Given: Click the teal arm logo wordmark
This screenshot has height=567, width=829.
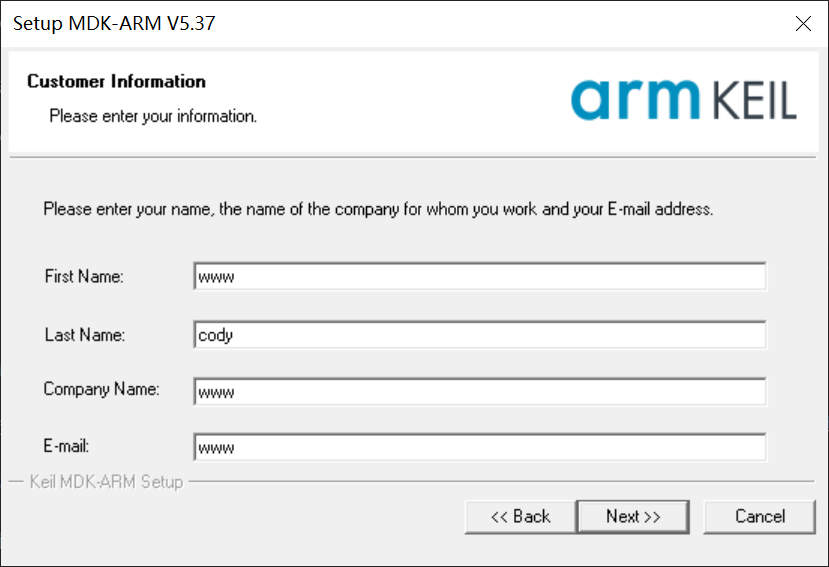Looking at the screenshot, I should coord(636,99).
